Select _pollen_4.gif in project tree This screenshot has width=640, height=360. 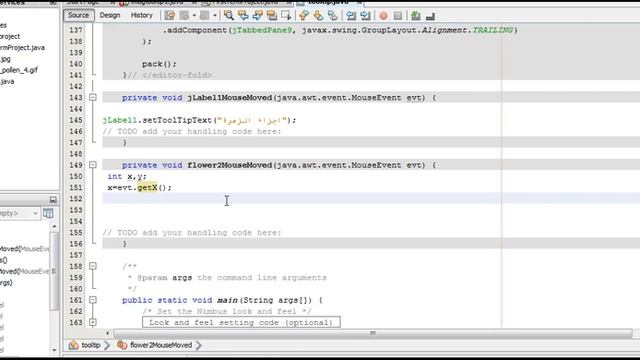click(x=19, y=70)
